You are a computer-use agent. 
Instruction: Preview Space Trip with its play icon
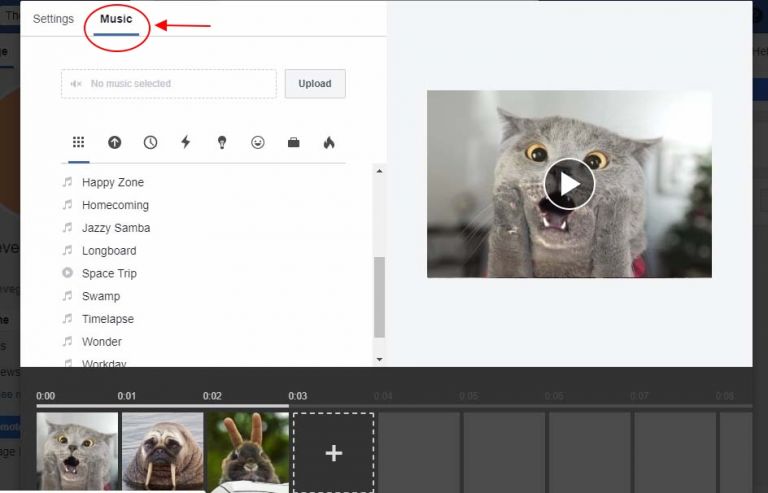coord(68,273)
